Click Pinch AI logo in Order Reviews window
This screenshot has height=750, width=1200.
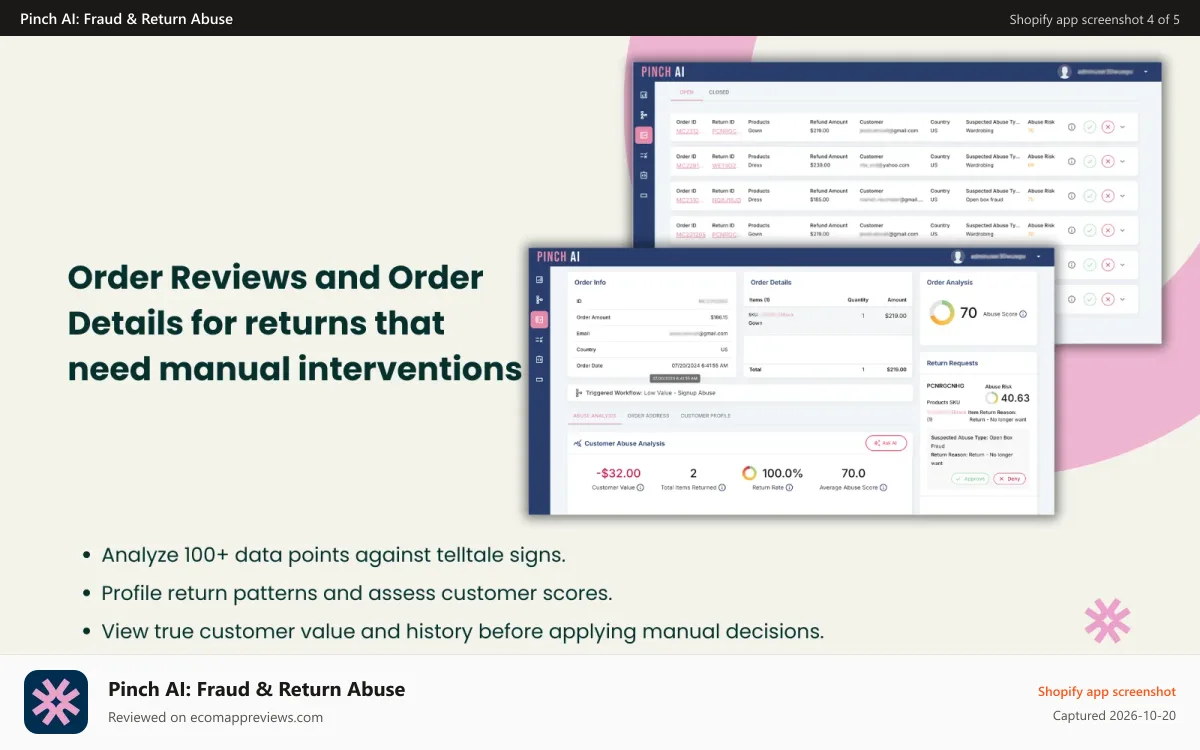click(663, 72)
